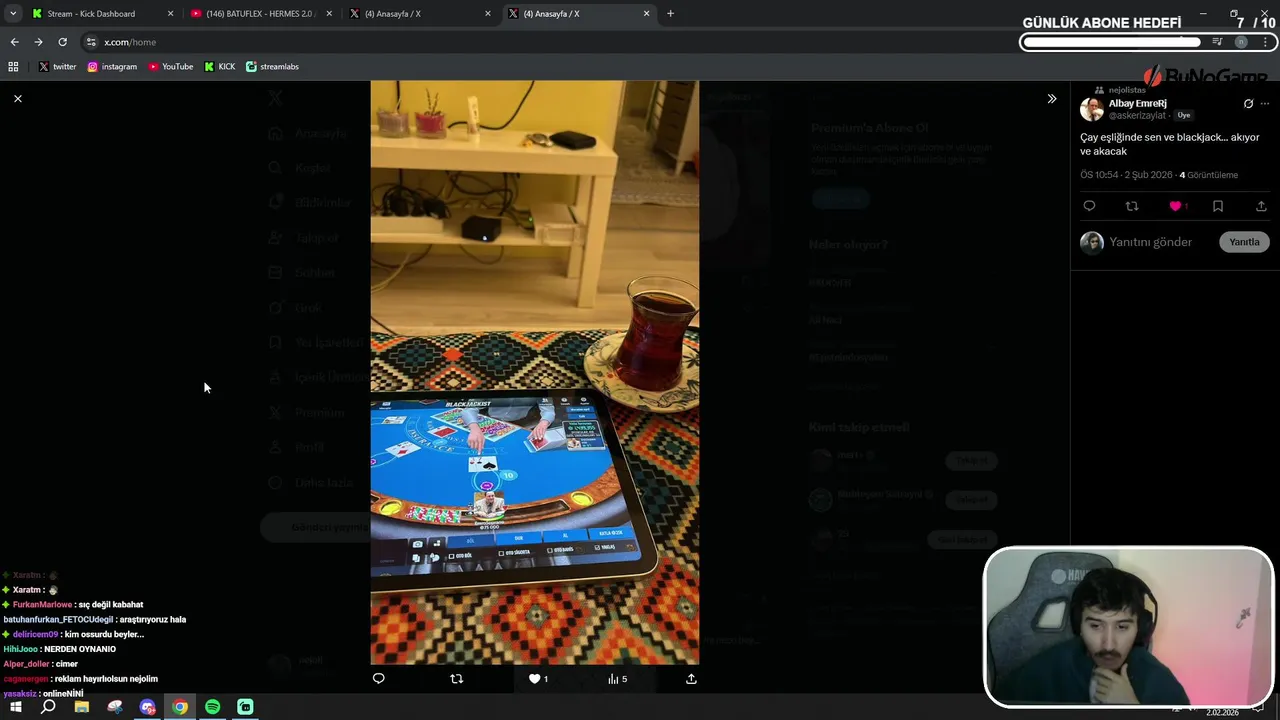The width and height of the screenshot is (1280, 720).
Task: Open the streamlabs bookmark
Action: click(272, 67)
